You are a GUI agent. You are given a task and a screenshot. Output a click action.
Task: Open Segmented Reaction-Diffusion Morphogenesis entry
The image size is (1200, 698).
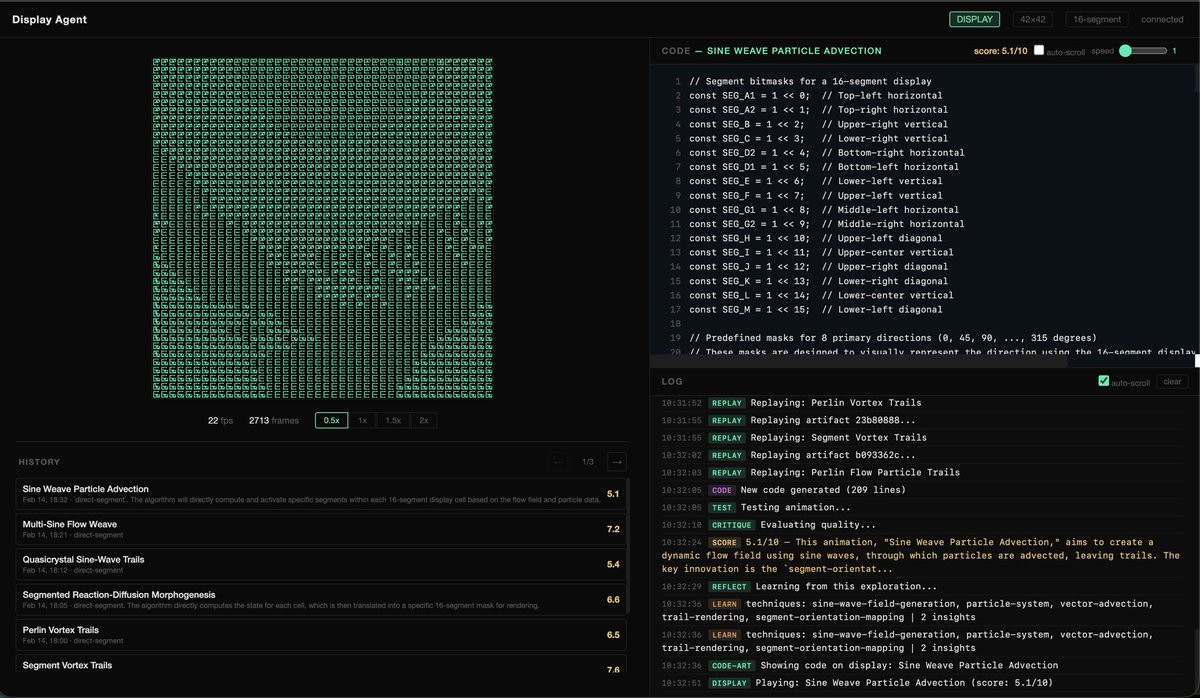(x=321, y=599)
